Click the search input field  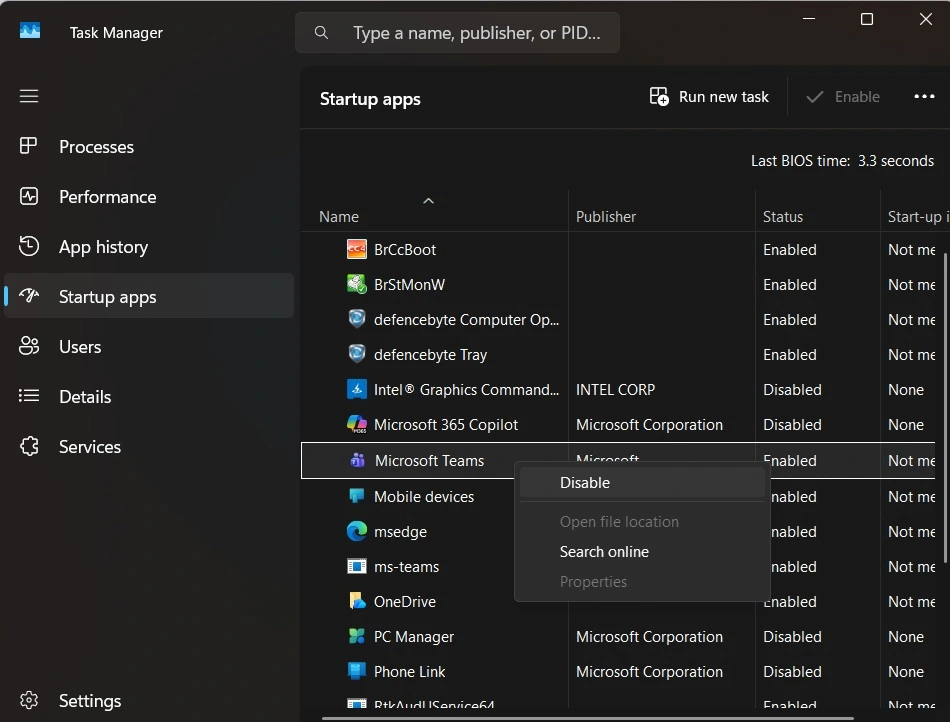tap(457, 33)
